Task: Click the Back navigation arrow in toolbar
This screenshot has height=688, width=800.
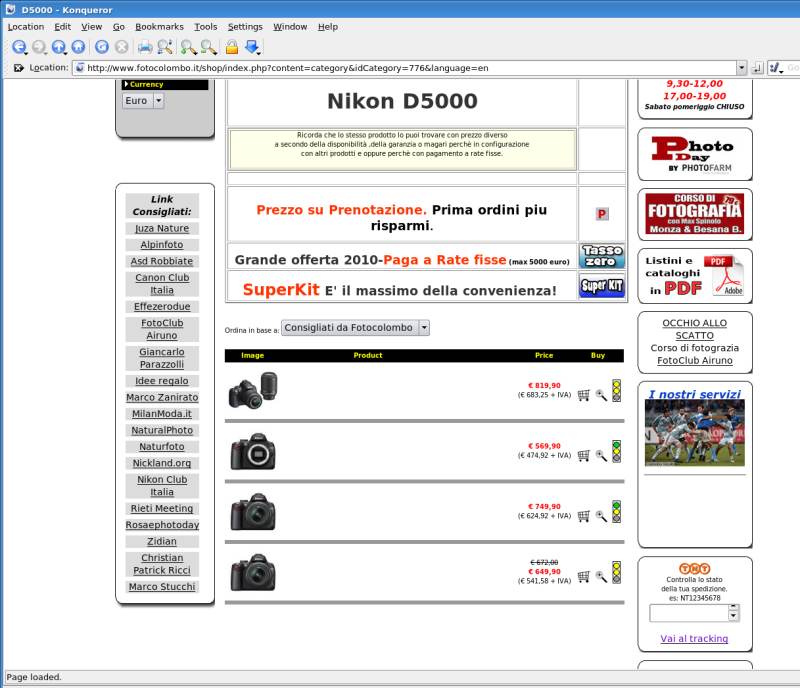Action: click(x=19, y=47)
